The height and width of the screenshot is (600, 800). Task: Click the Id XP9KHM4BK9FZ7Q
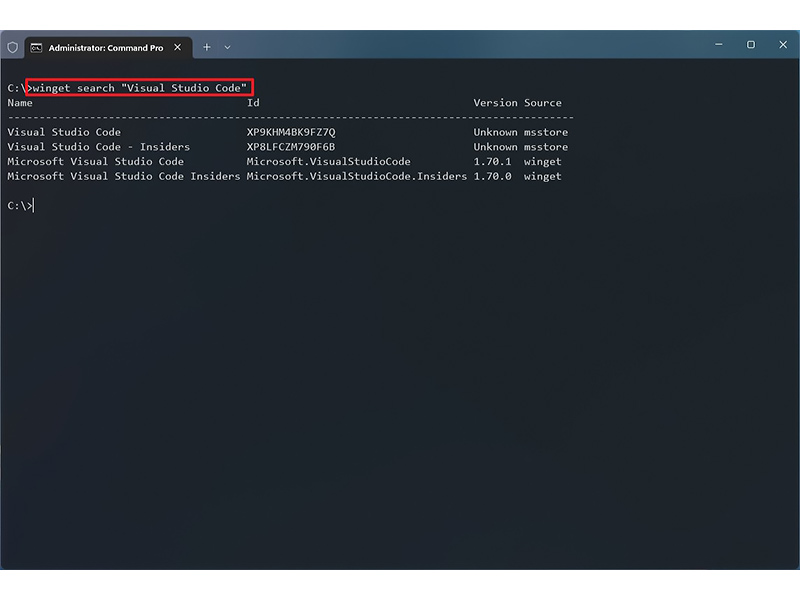(291, 132)
